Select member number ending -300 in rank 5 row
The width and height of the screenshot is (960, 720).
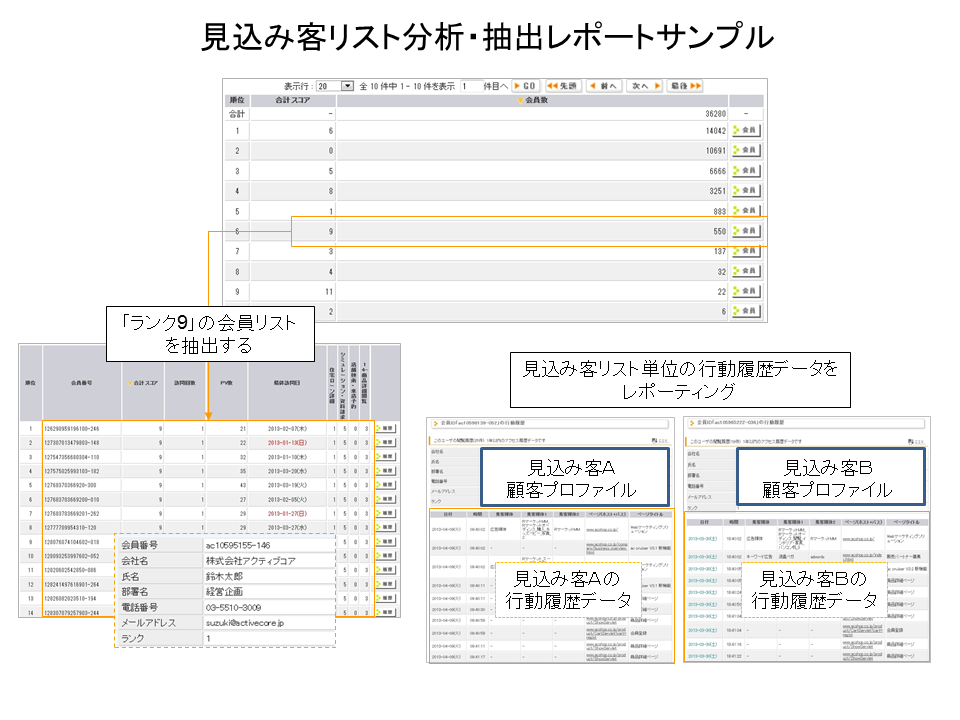click(x=70, y=485)
